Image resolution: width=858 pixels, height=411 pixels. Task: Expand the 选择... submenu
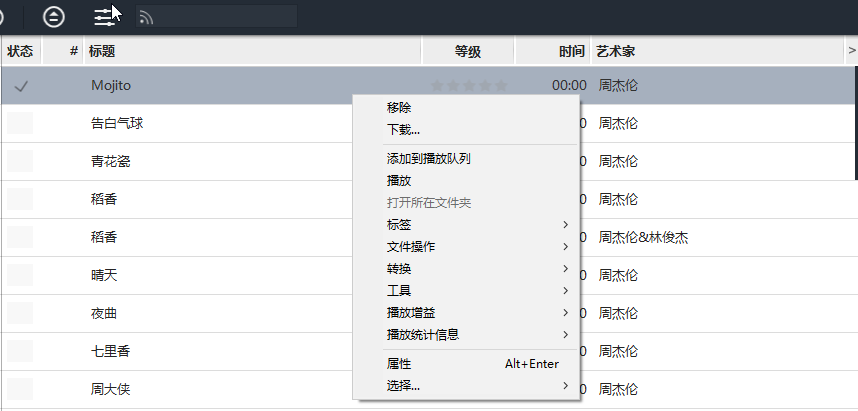tap(466, 386)
